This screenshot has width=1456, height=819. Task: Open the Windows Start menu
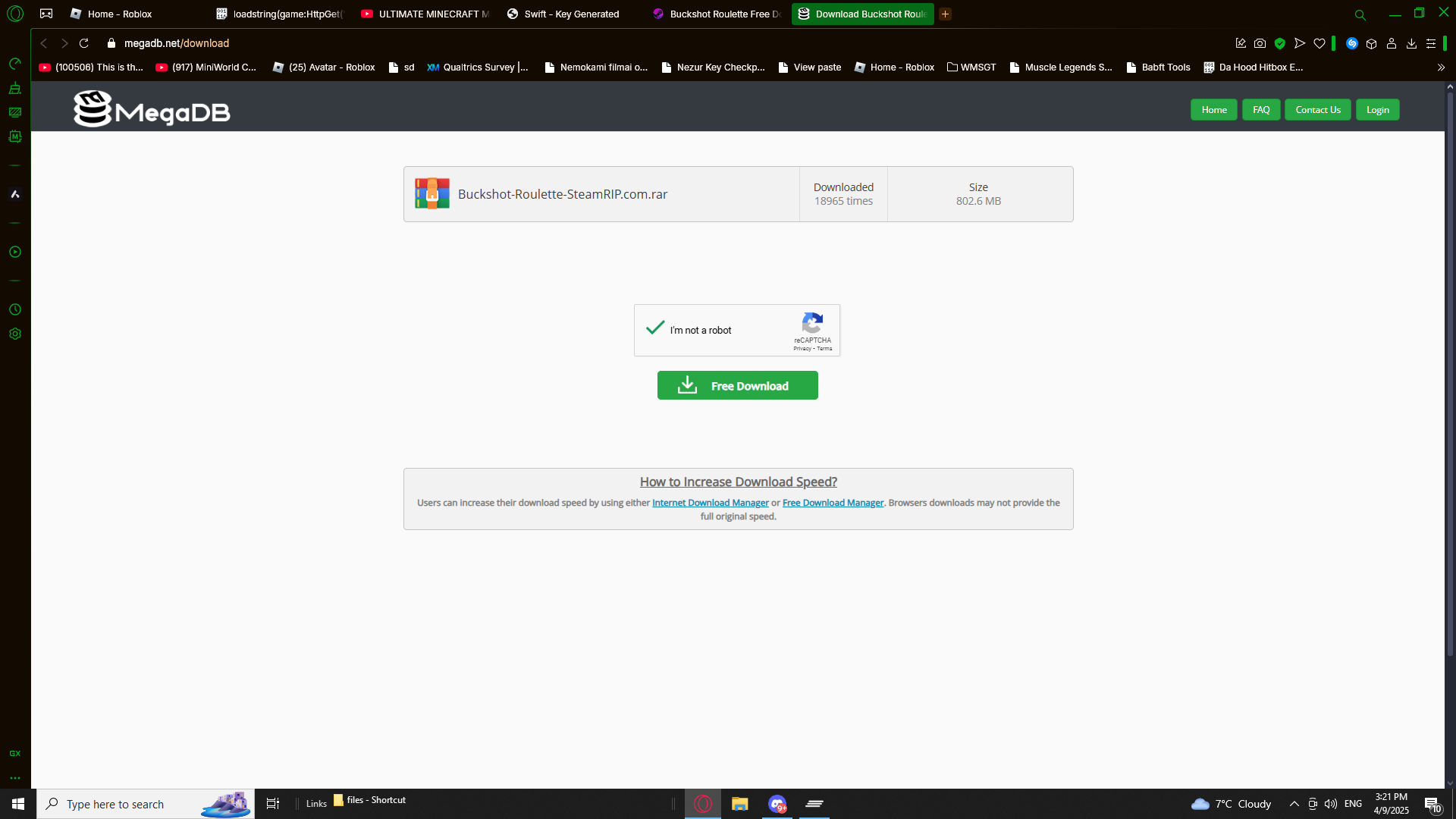(x=18, y=804)
